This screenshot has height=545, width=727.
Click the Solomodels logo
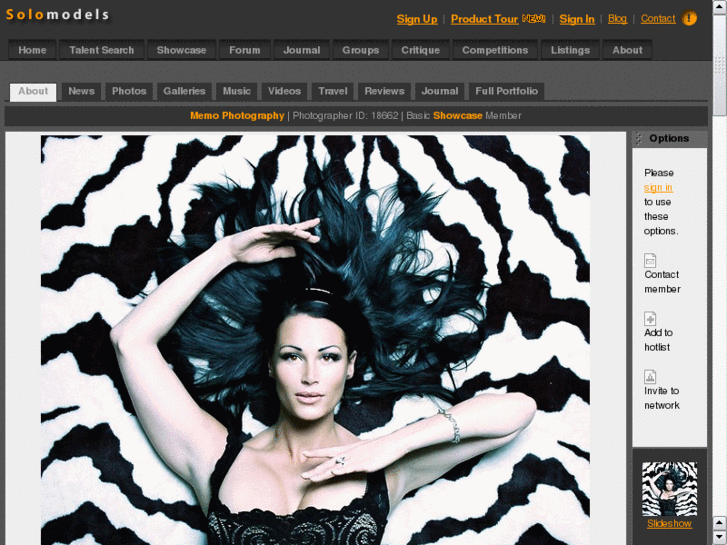point(58,15)
